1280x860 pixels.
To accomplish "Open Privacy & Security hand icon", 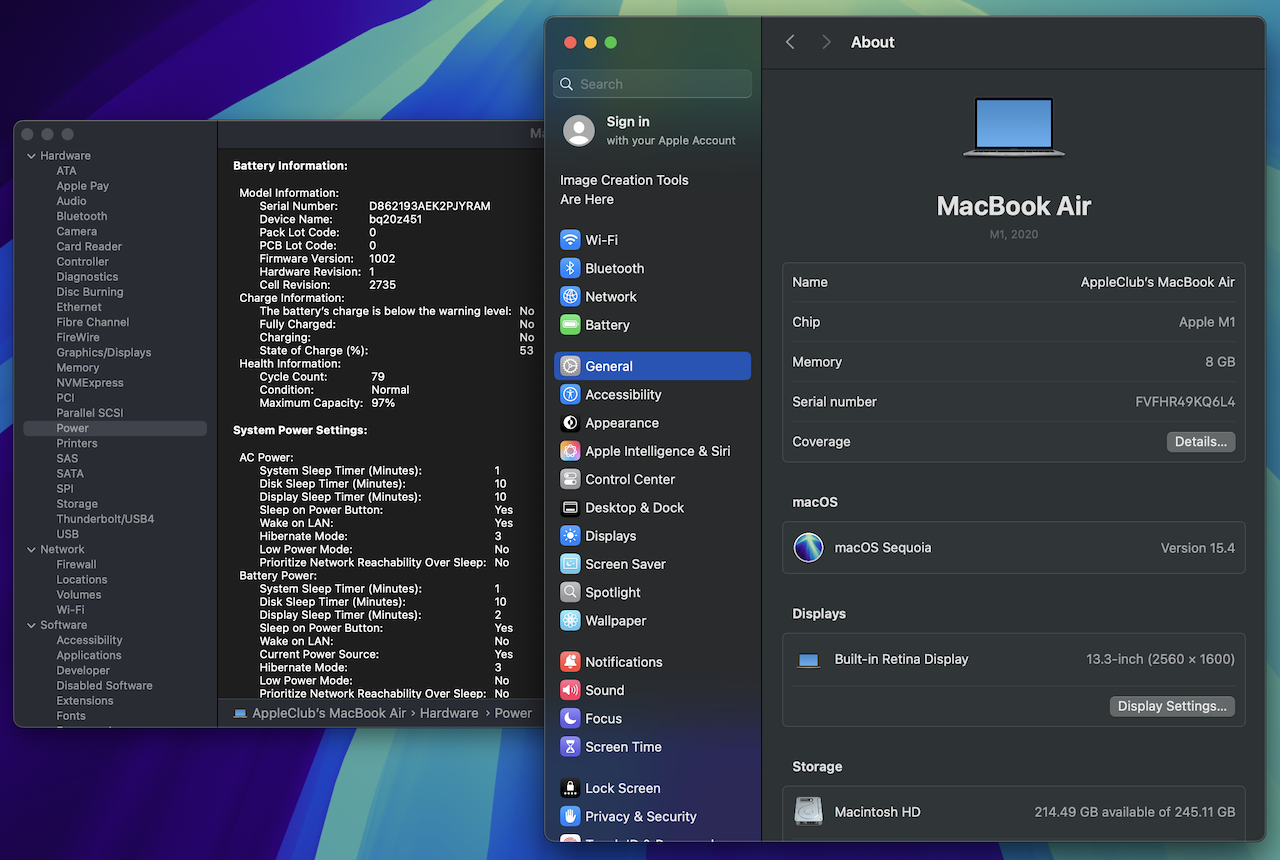I will click(x=570, y=816).
